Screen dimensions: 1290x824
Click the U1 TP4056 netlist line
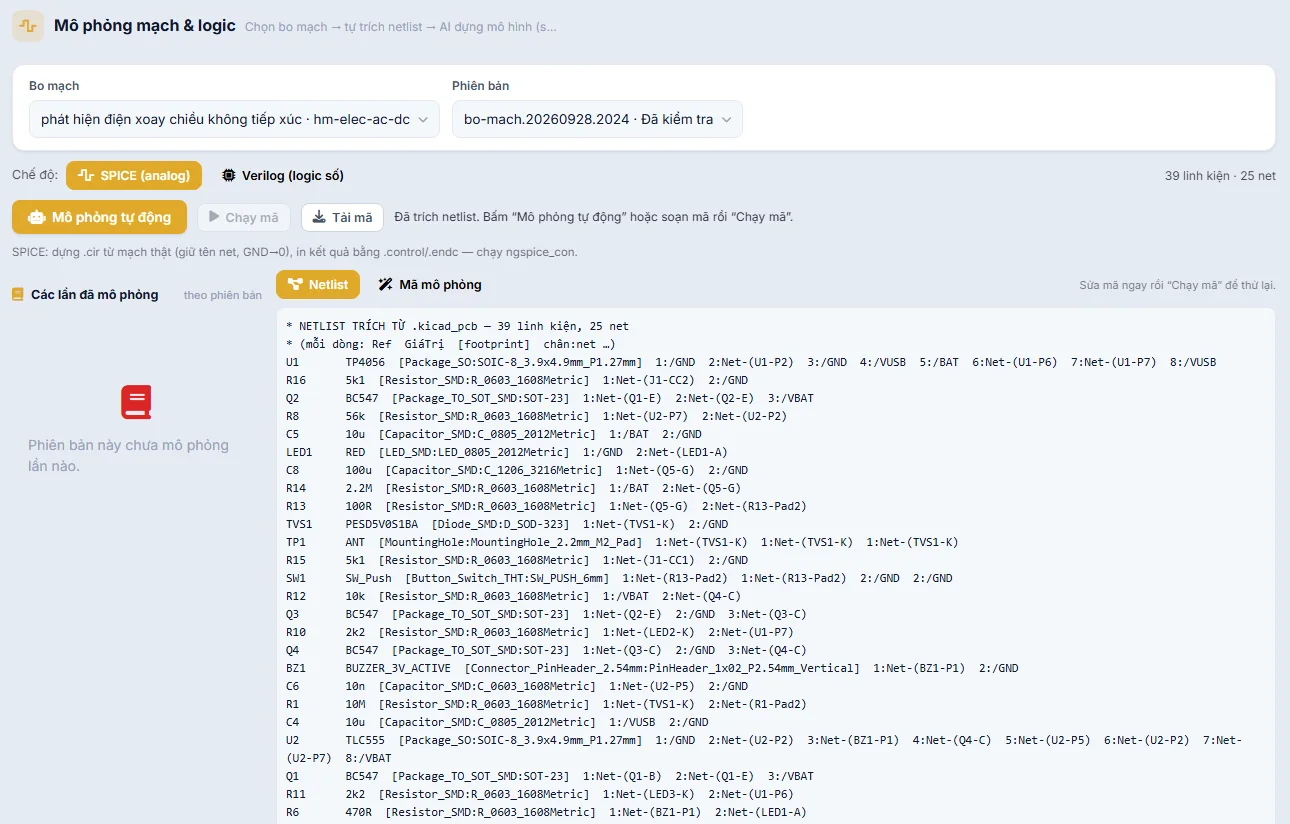point(751,362)
